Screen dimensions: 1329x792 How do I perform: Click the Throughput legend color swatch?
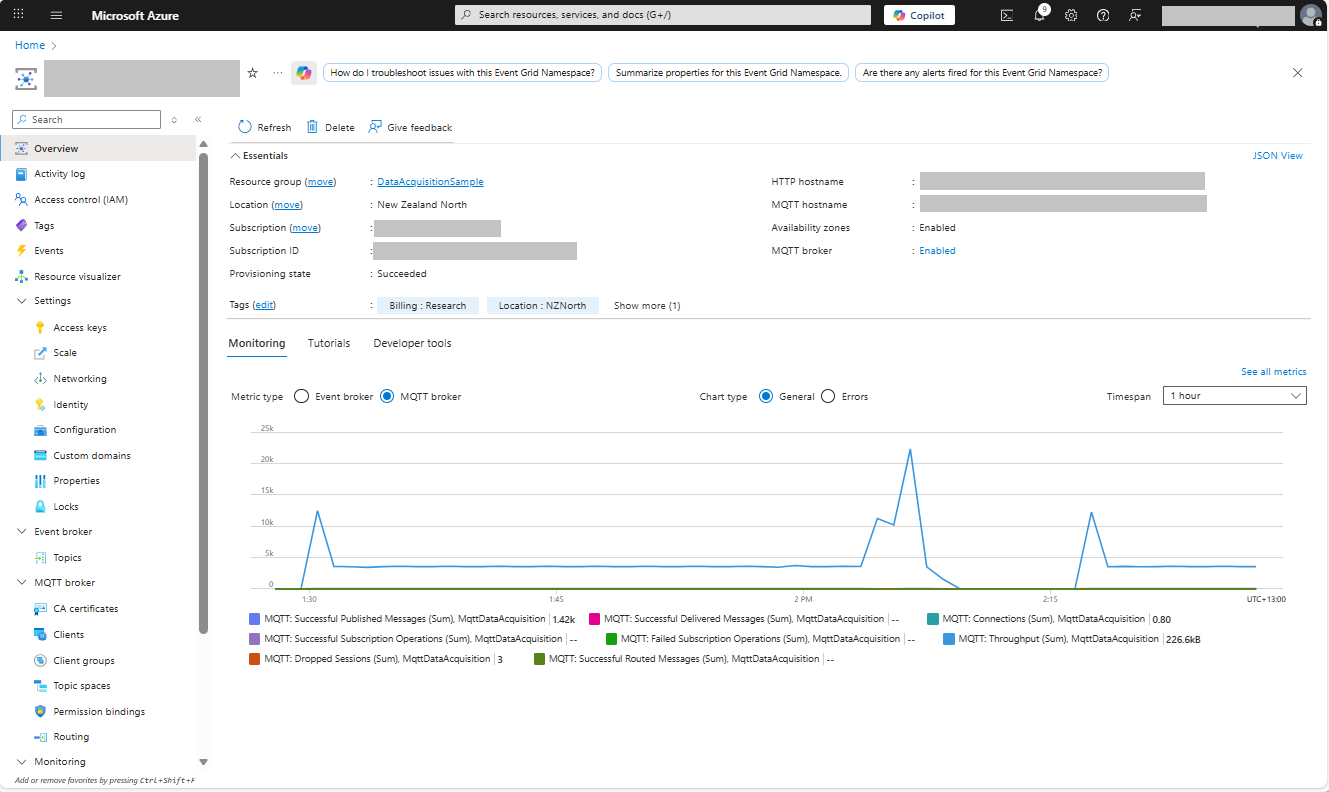tap(949, 639)
